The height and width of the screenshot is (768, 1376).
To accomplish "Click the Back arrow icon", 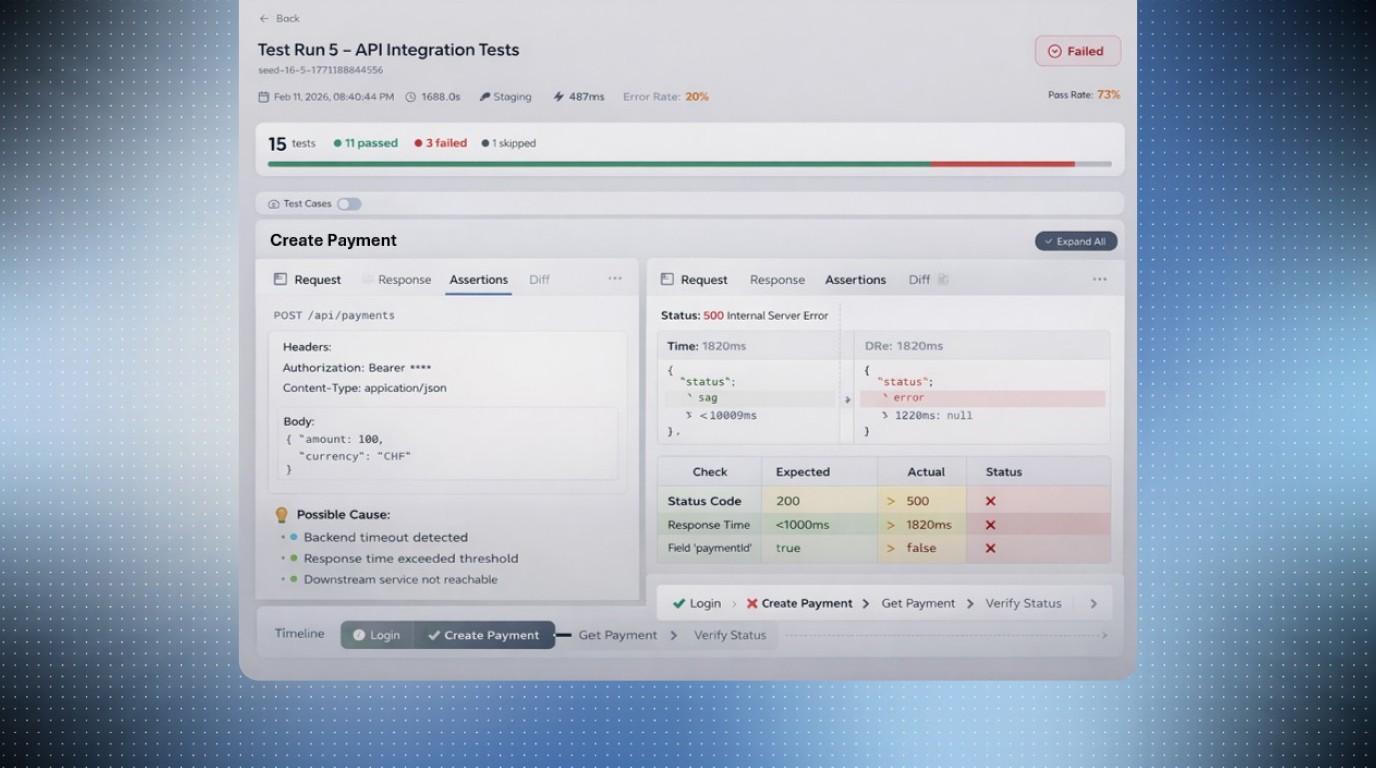I will click(x=264, y=18).
